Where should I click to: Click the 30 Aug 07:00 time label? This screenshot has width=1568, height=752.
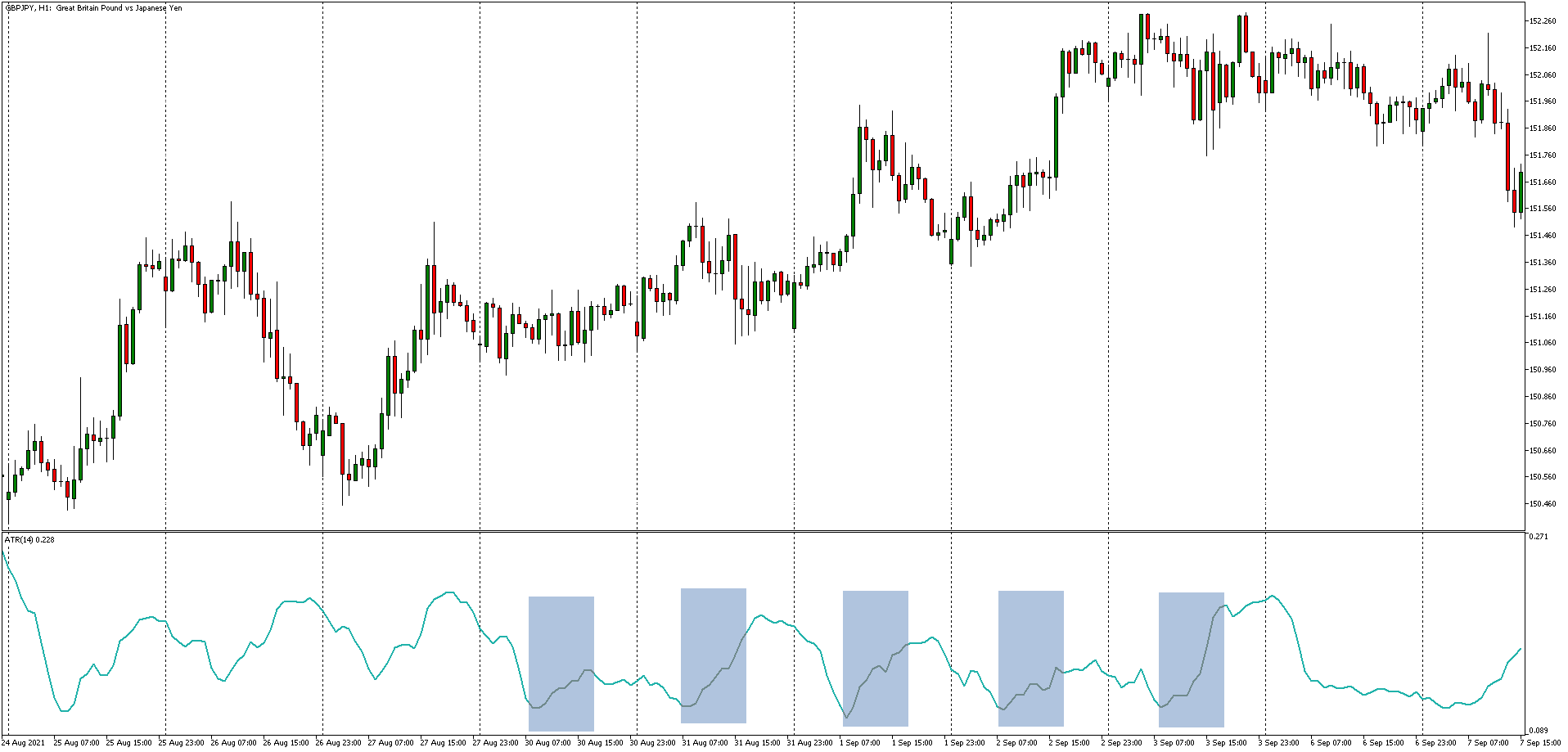click(547, 743)
